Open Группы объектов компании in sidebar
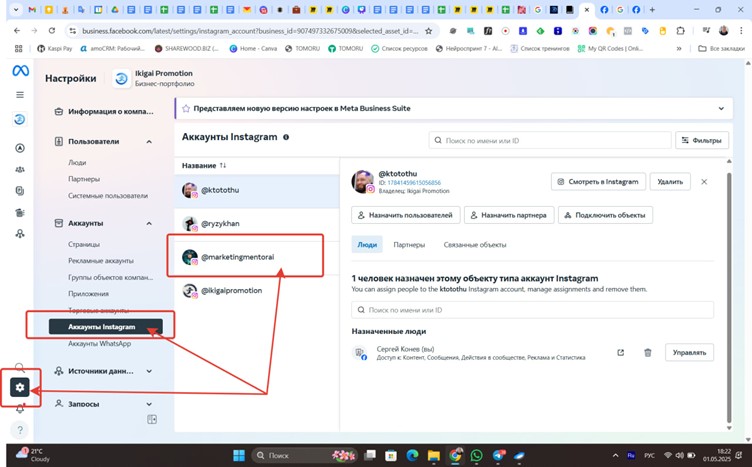The width and height of the screenshot is (752, 467). [110, 277]
